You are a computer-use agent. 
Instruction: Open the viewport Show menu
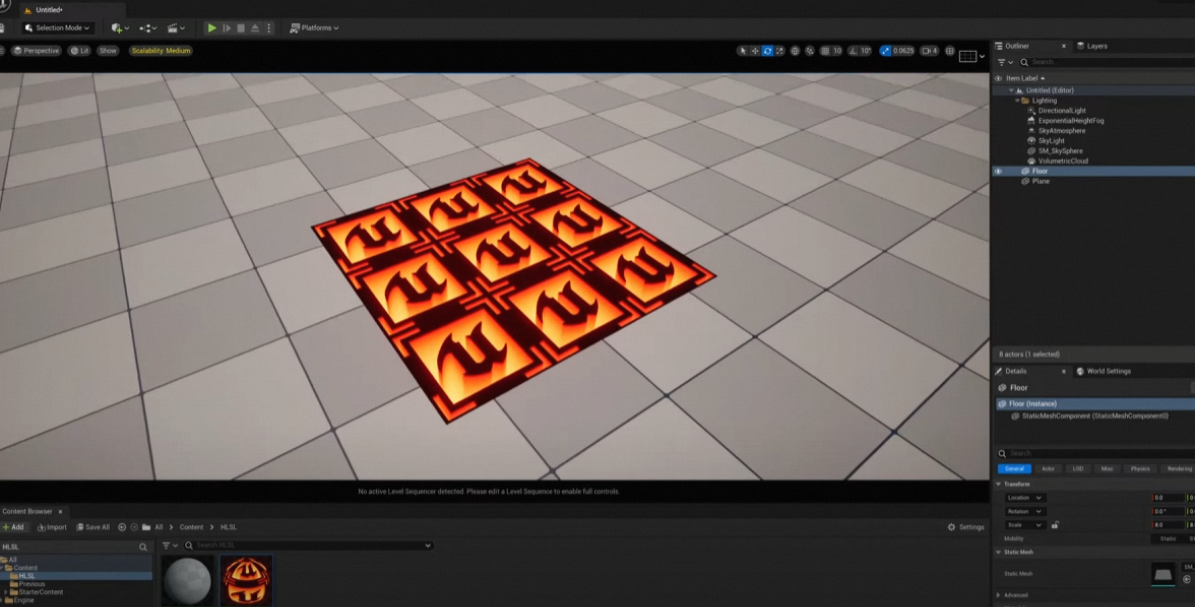[107, 50]
